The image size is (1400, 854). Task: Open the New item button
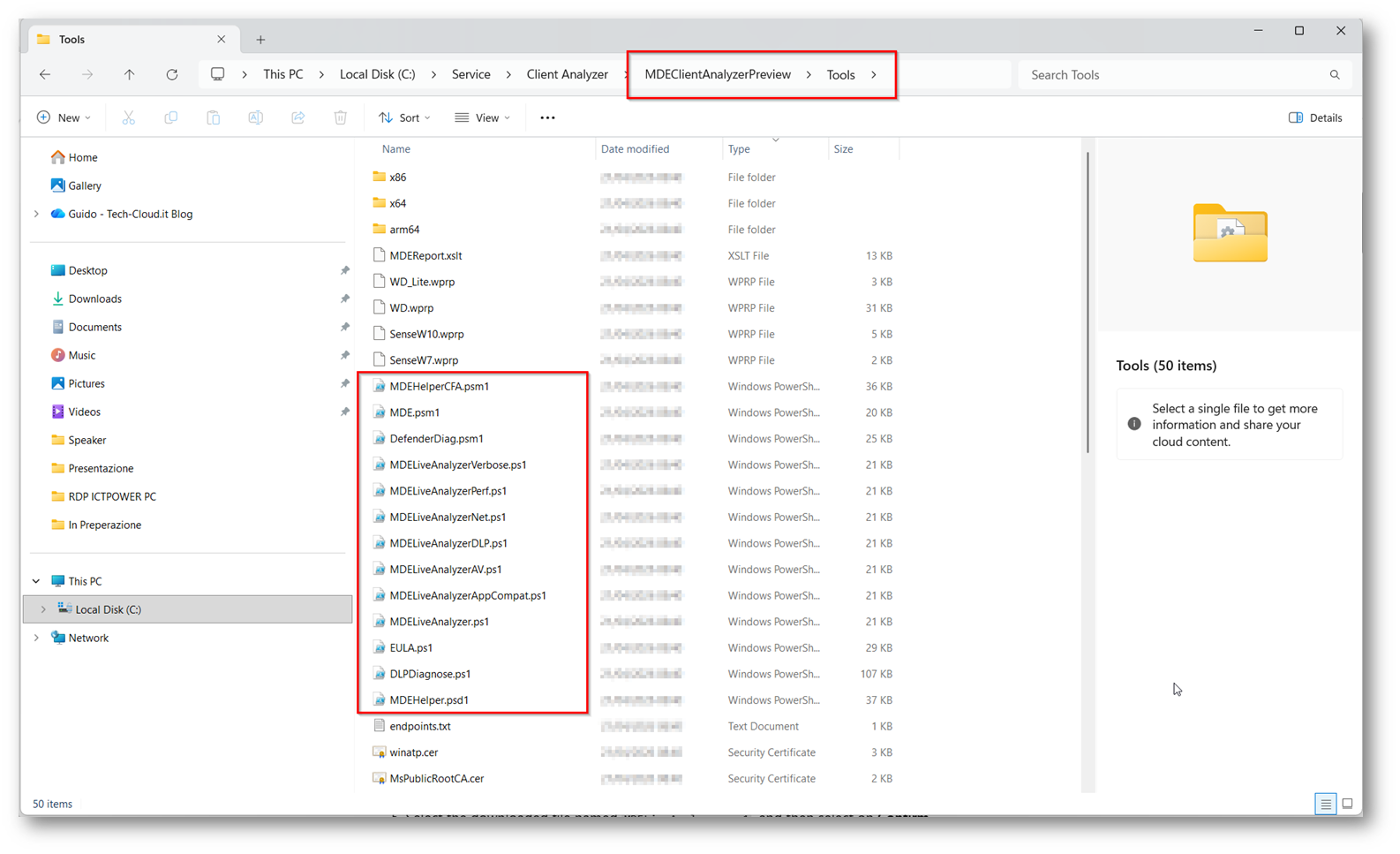pyautogui.click(x=64, y=117)
